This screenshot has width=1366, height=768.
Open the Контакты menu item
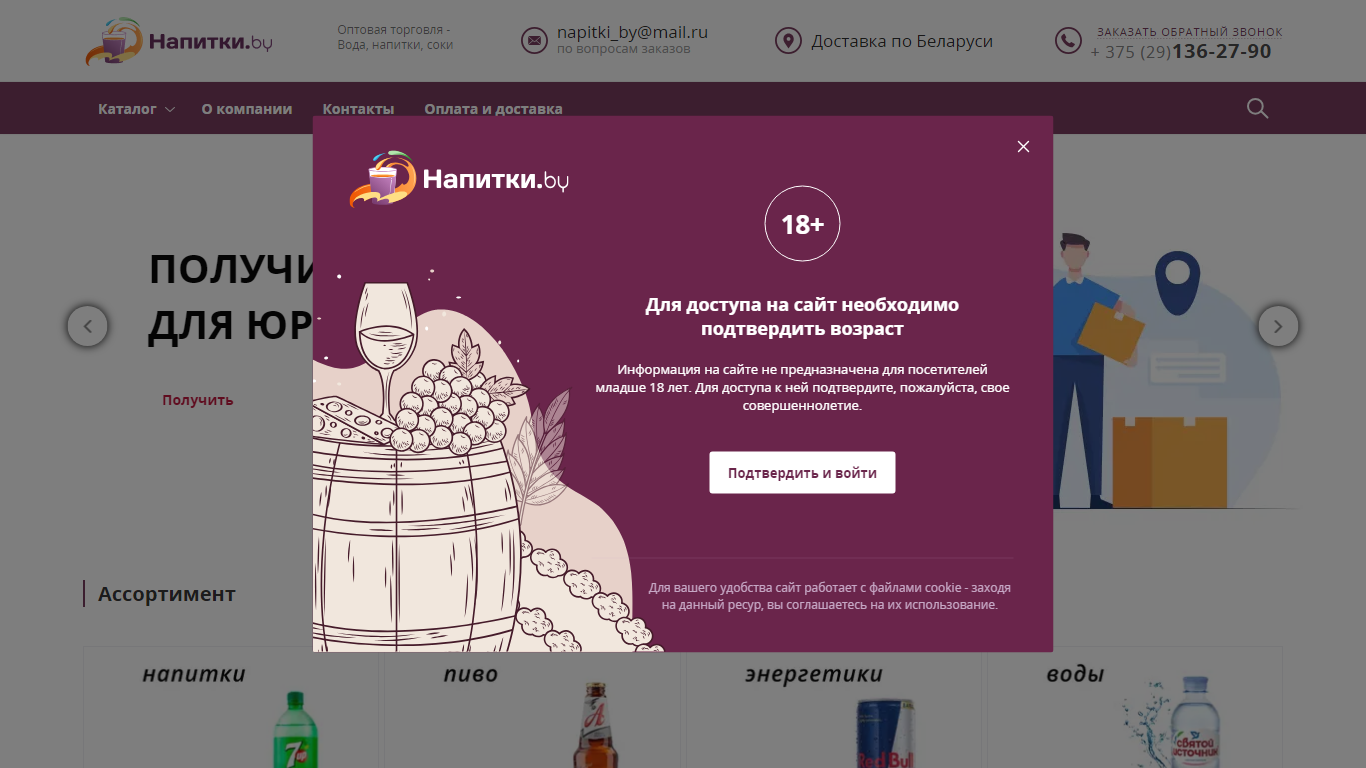click(358, 109)
